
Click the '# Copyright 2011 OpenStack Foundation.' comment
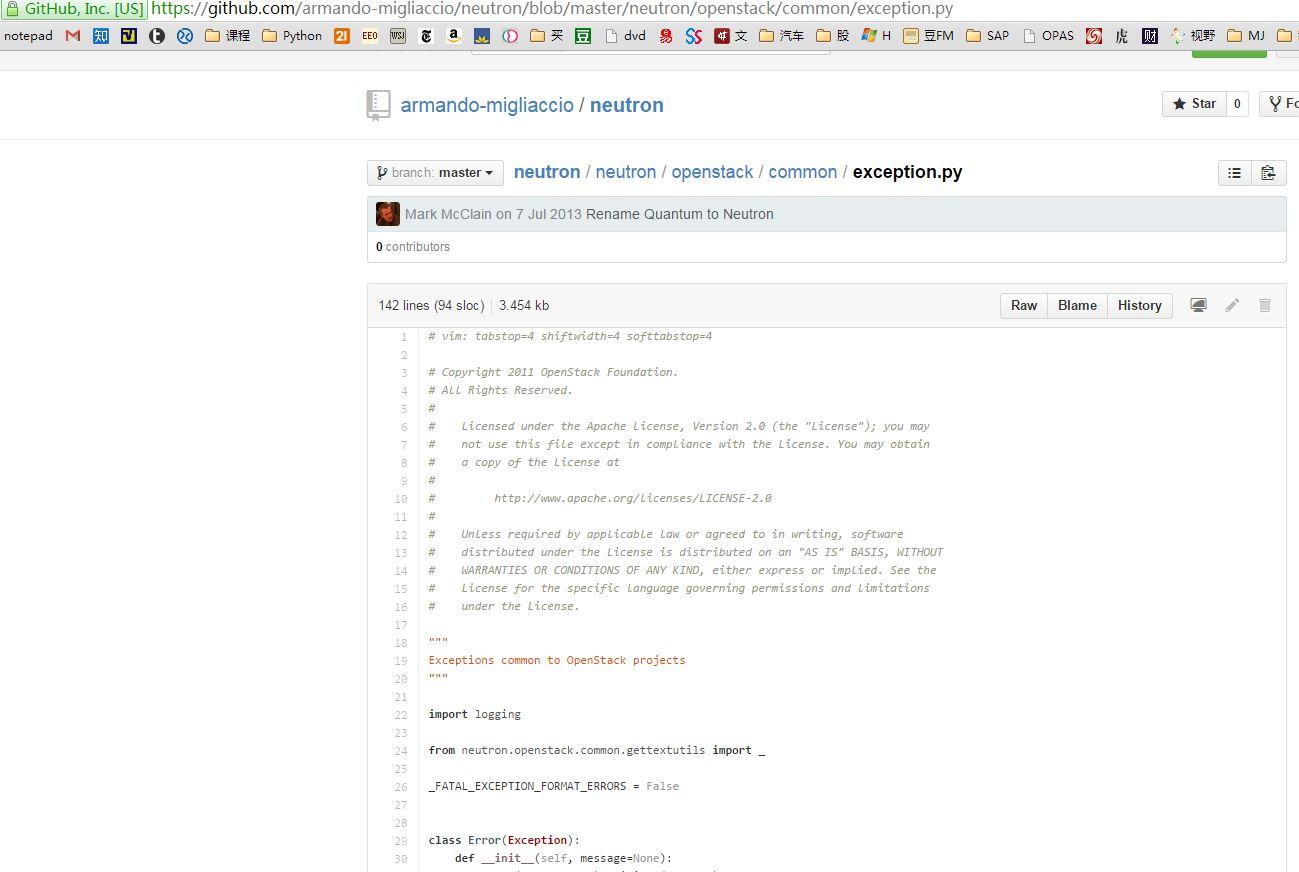(554, 372)
